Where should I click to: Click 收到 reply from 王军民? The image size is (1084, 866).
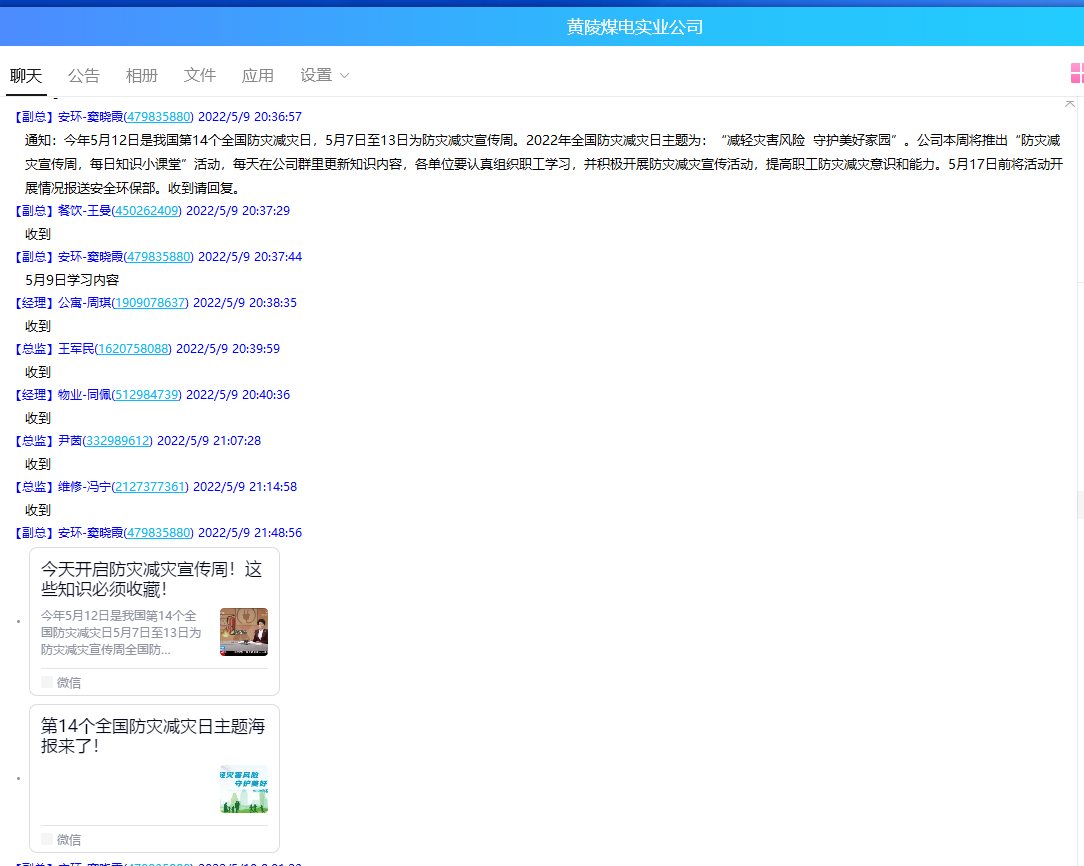(x=38, y=373)
